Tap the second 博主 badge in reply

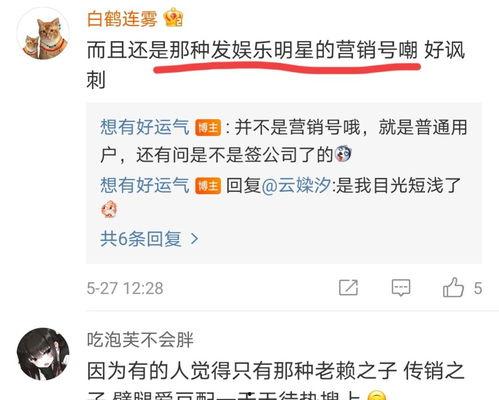(x=208, y=186)
